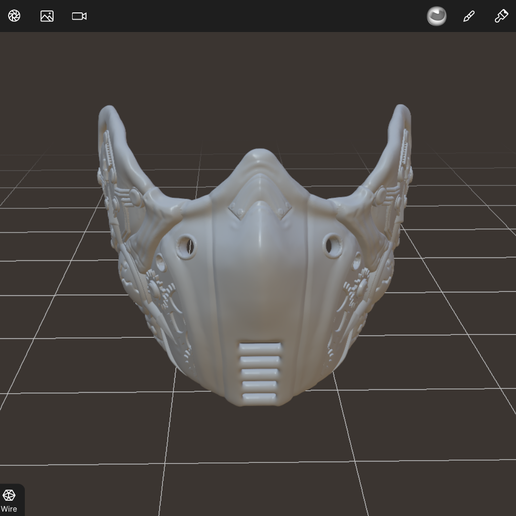Open the scene menu with the mesh sphere icon

14,16
